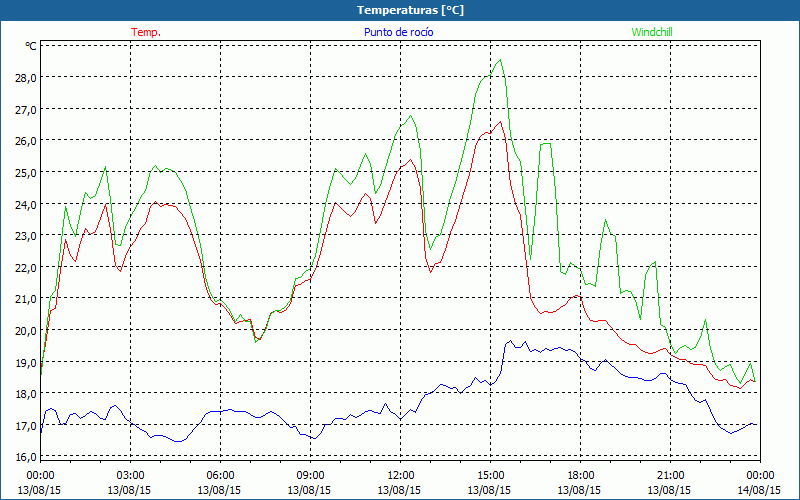Click the 26,0 y-axis value

click(27, 141)
